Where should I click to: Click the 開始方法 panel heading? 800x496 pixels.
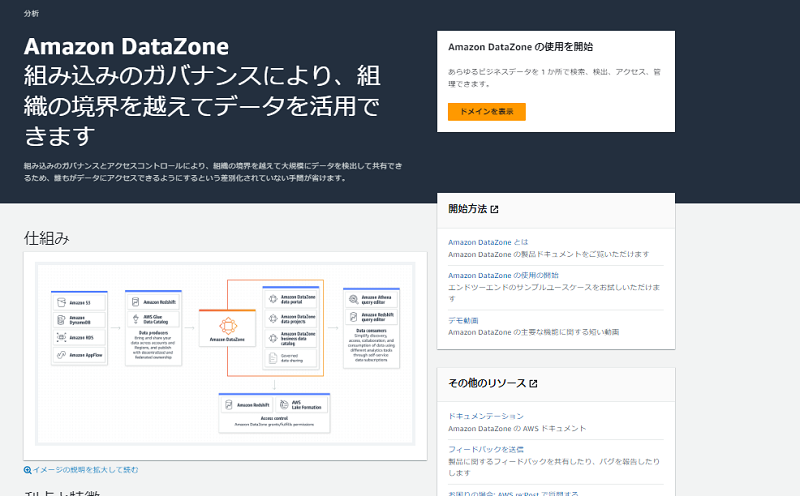coord(467,209)
